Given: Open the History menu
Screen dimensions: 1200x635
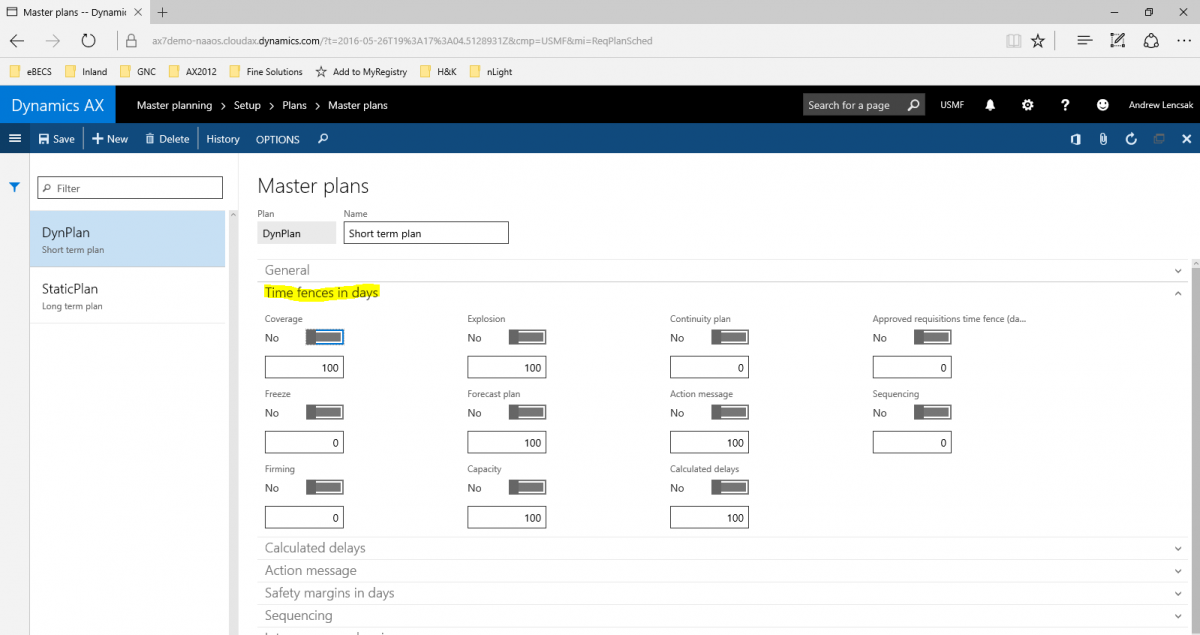Looking at the screenshot, I should pos(223,139).
